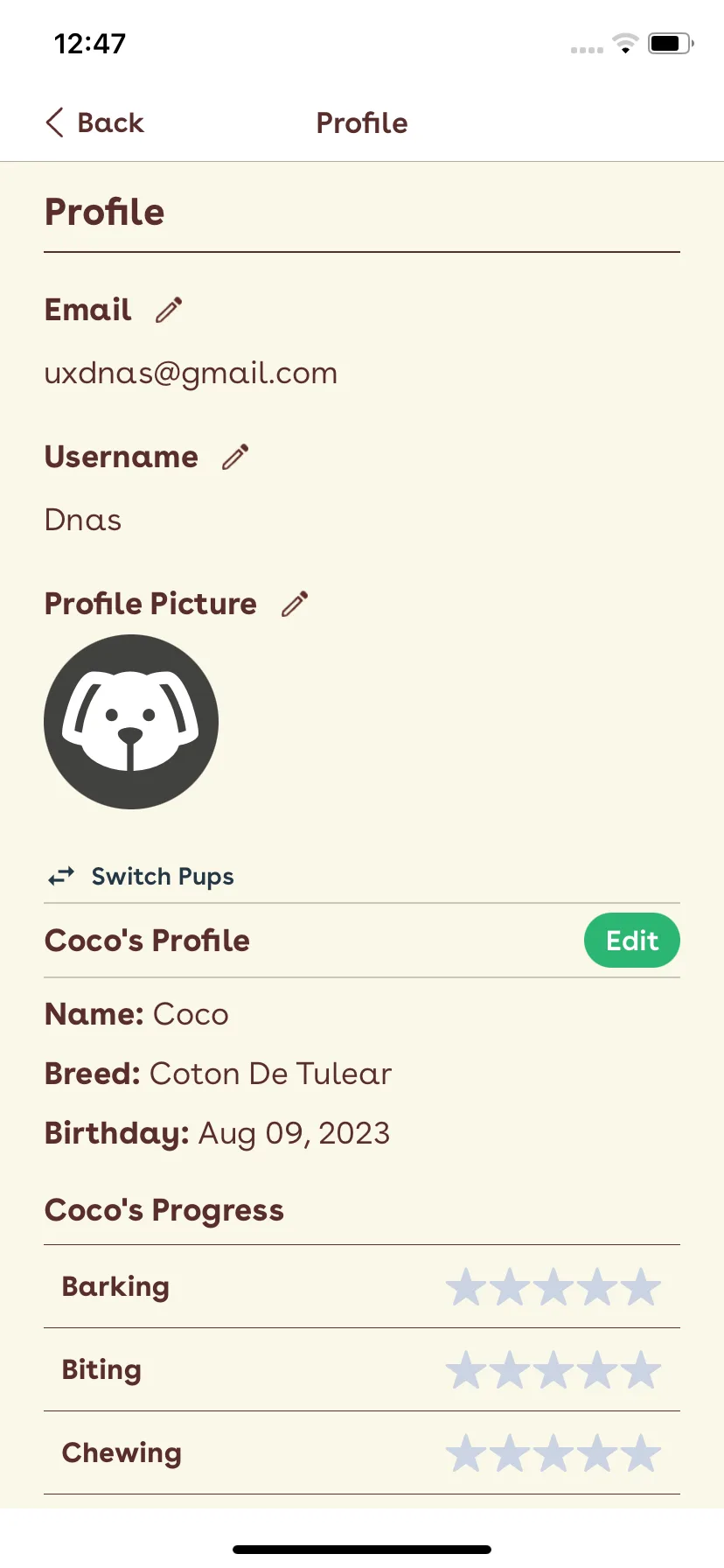Tap the pencil icon next to Email
Screen dimensions: 724x1568
tap(169, 310)
